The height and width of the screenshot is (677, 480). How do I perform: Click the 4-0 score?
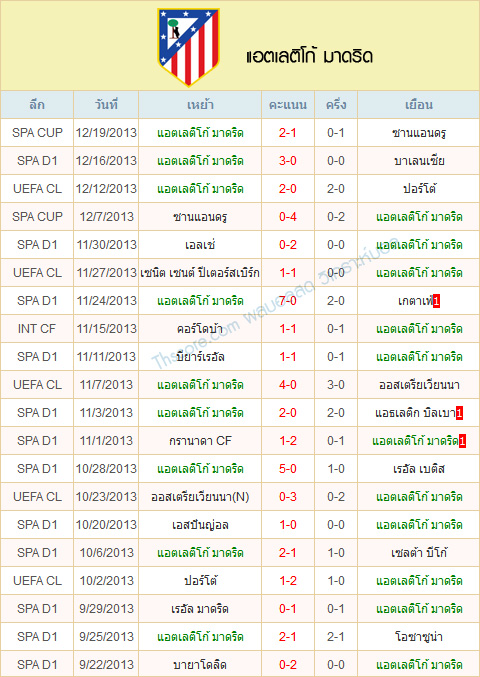[x=288, y=385]
